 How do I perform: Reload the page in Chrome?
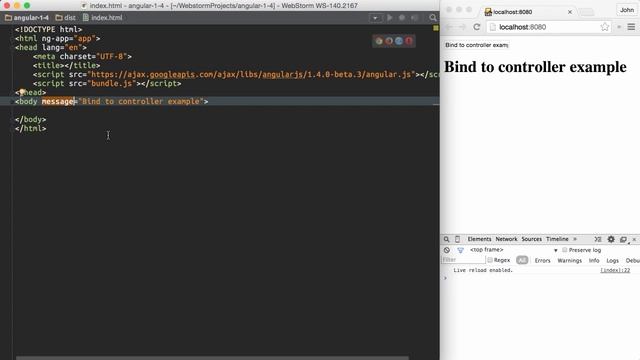click(x=476, y=27)
